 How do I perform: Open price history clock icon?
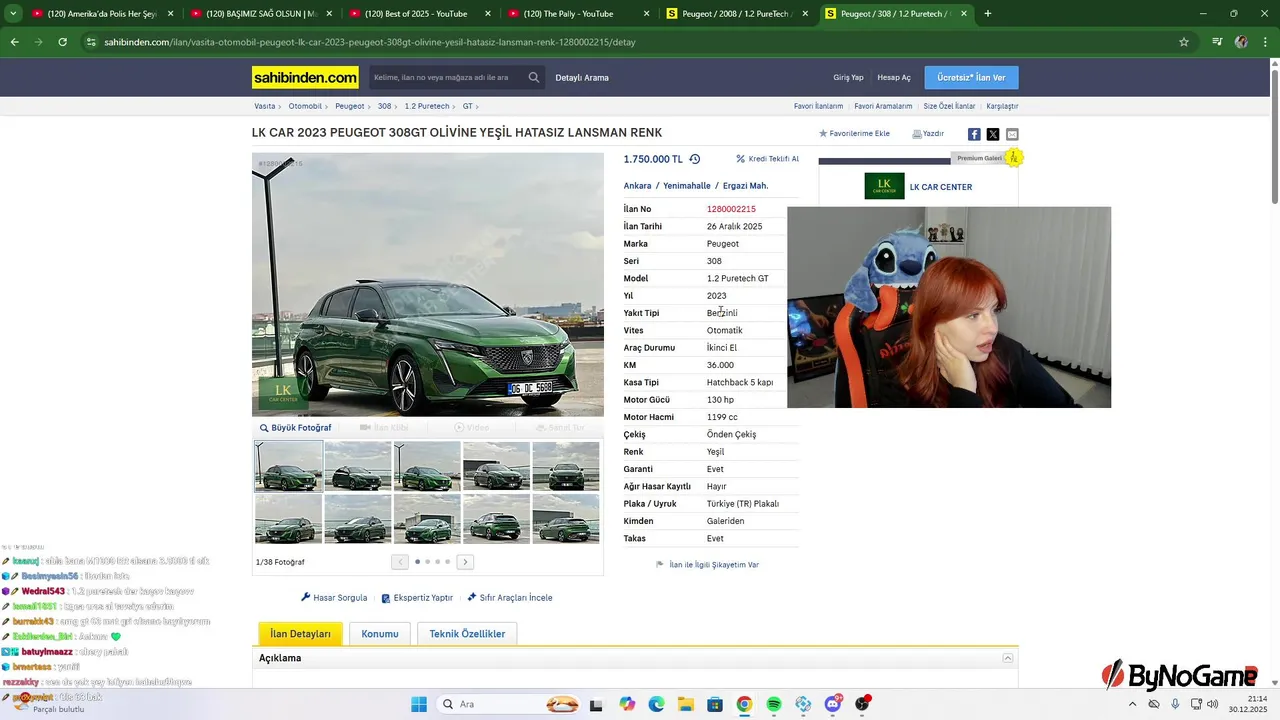pos(695,159)
